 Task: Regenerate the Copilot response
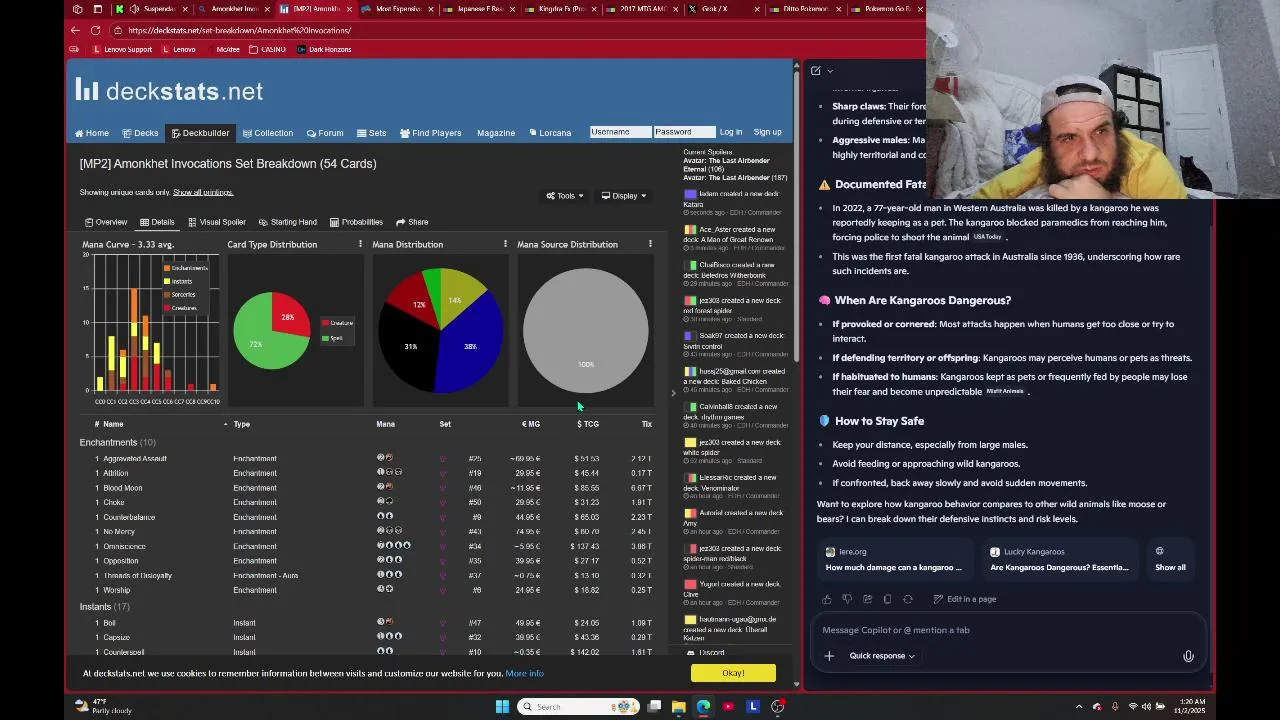click(x=908, y=599)
